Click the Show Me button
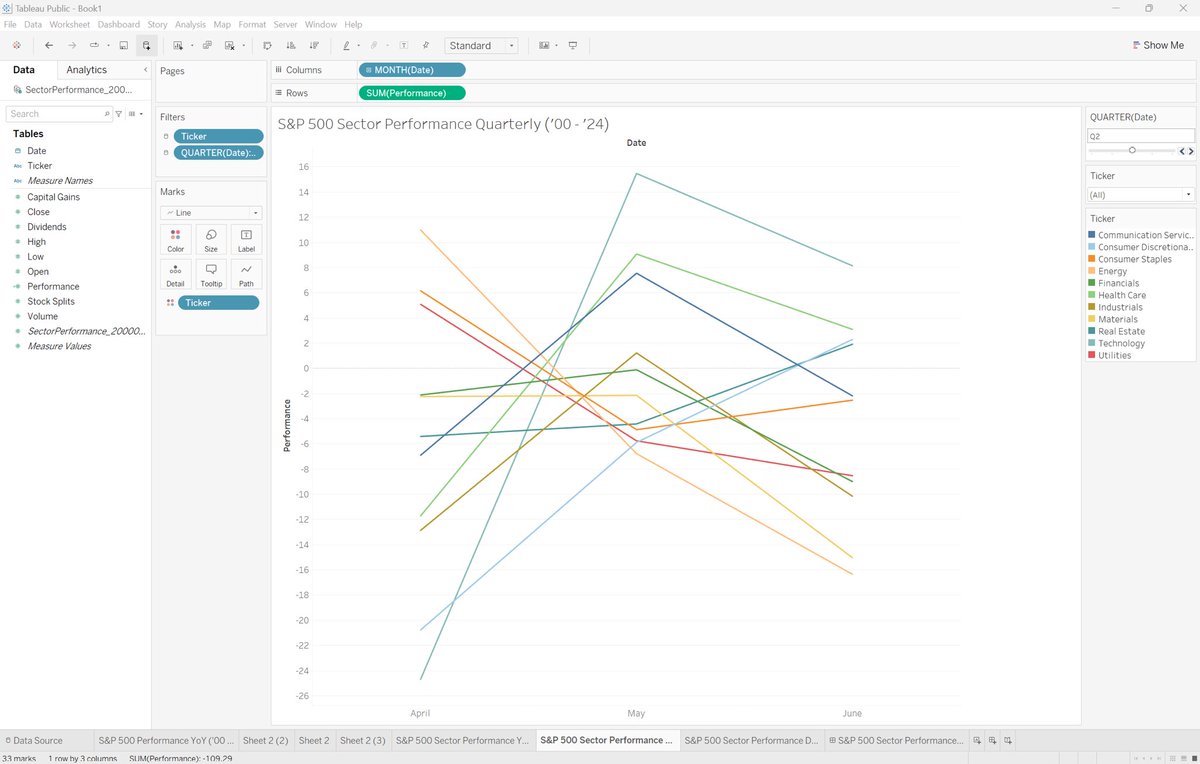This screenshot has height=764, width=1200. 1158,45
